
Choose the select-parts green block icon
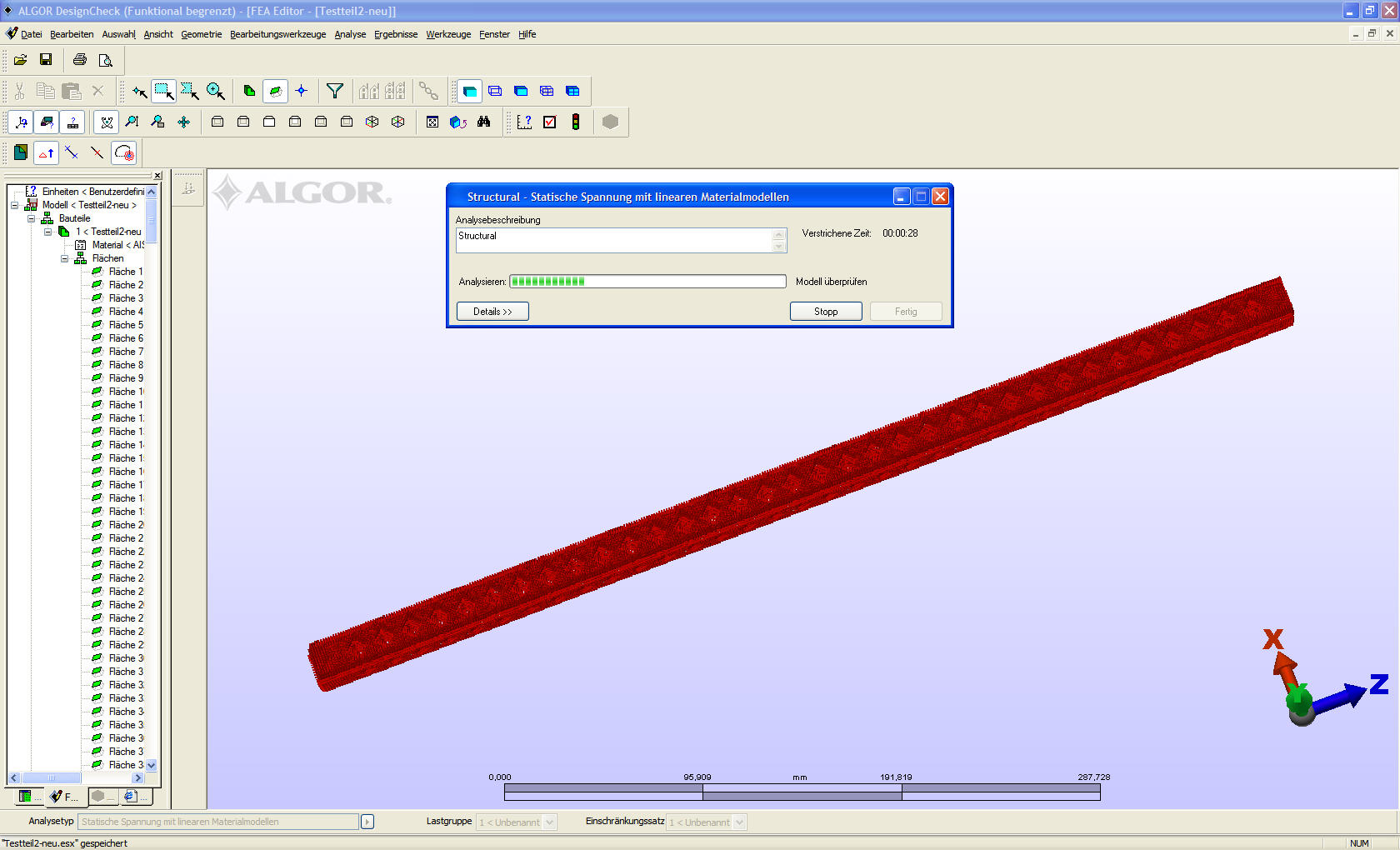[250, 92]
